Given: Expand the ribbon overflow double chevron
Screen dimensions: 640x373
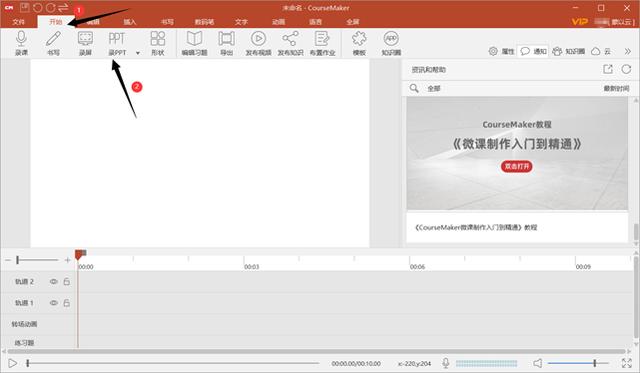Looking at the screenshot, I should 628,51.
